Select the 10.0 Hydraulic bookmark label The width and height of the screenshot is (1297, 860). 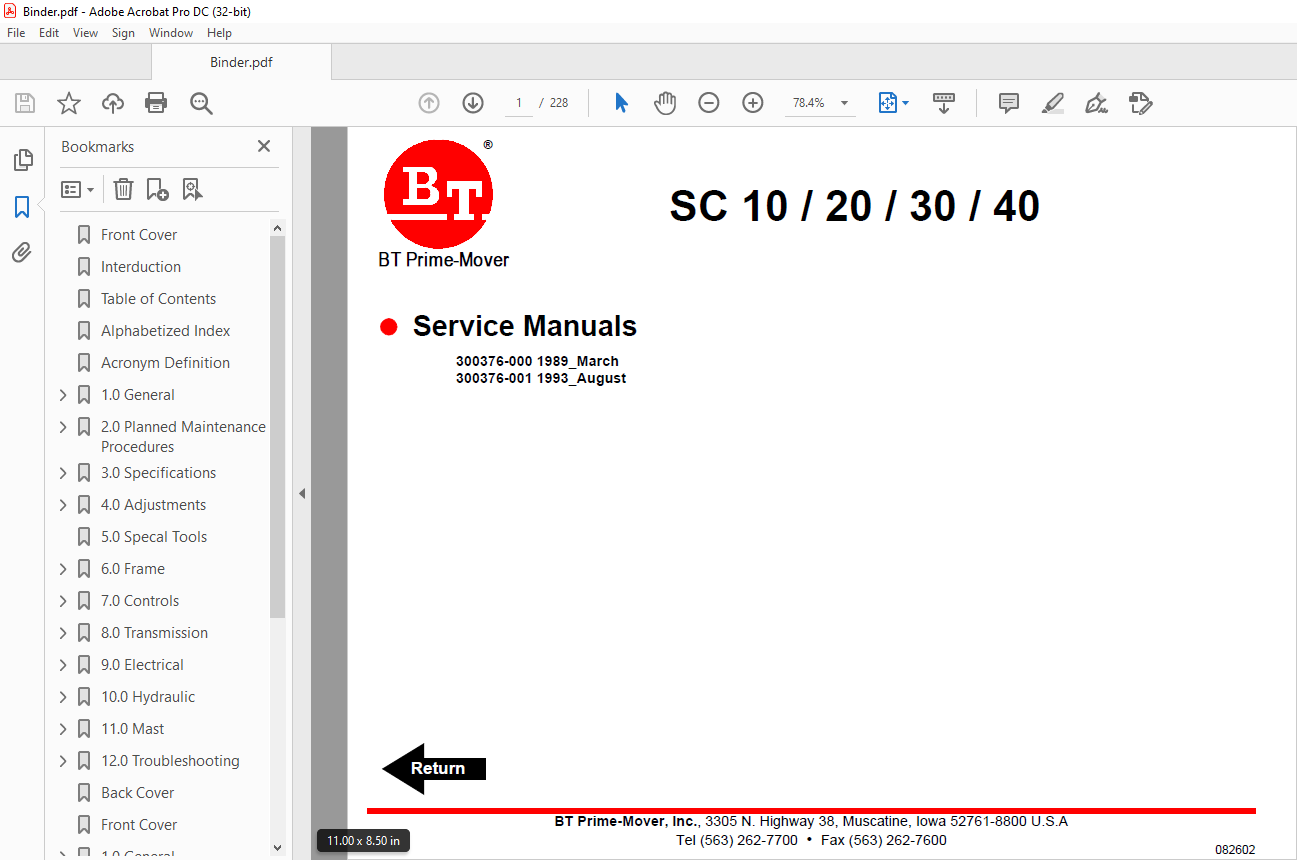click(x=148, y=697)
